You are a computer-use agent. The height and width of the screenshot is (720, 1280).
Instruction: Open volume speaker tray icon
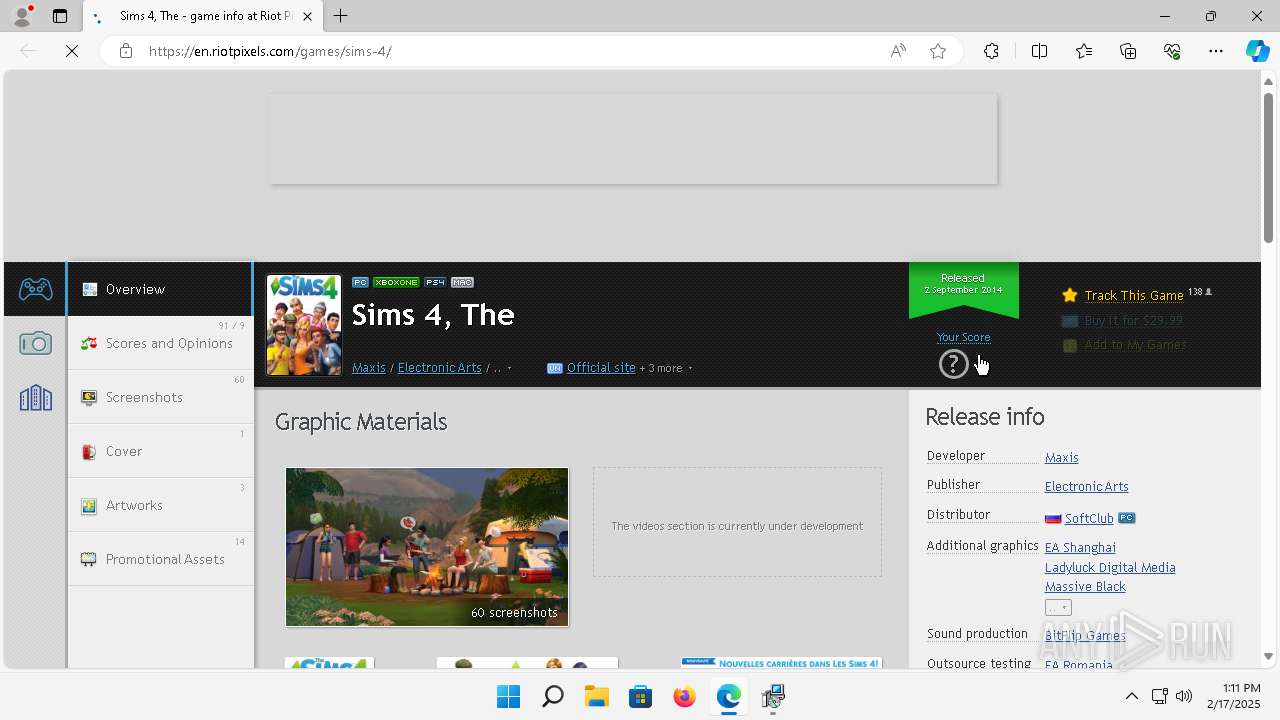[1184, 696]
